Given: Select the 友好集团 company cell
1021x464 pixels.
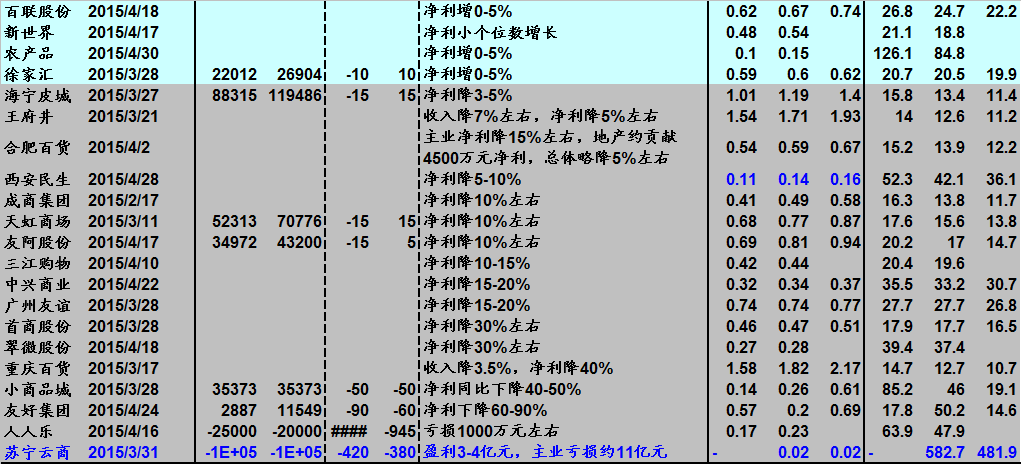Looking at the screenshot, I should pyautogui.click(x=37, y=410).
